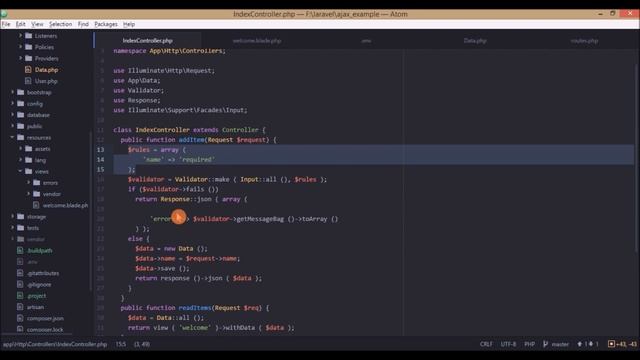Screen dimensions: 640x360
Task: Click the CRLF line ending selector
Action: pos(486,344)
